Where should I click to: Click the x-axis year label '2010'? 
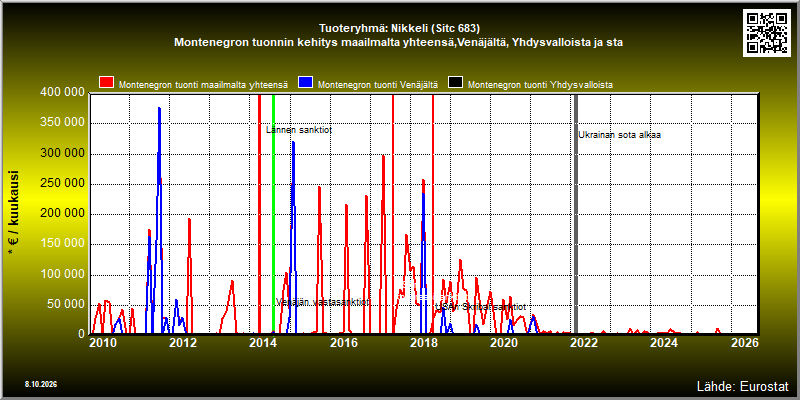(103, 343)
